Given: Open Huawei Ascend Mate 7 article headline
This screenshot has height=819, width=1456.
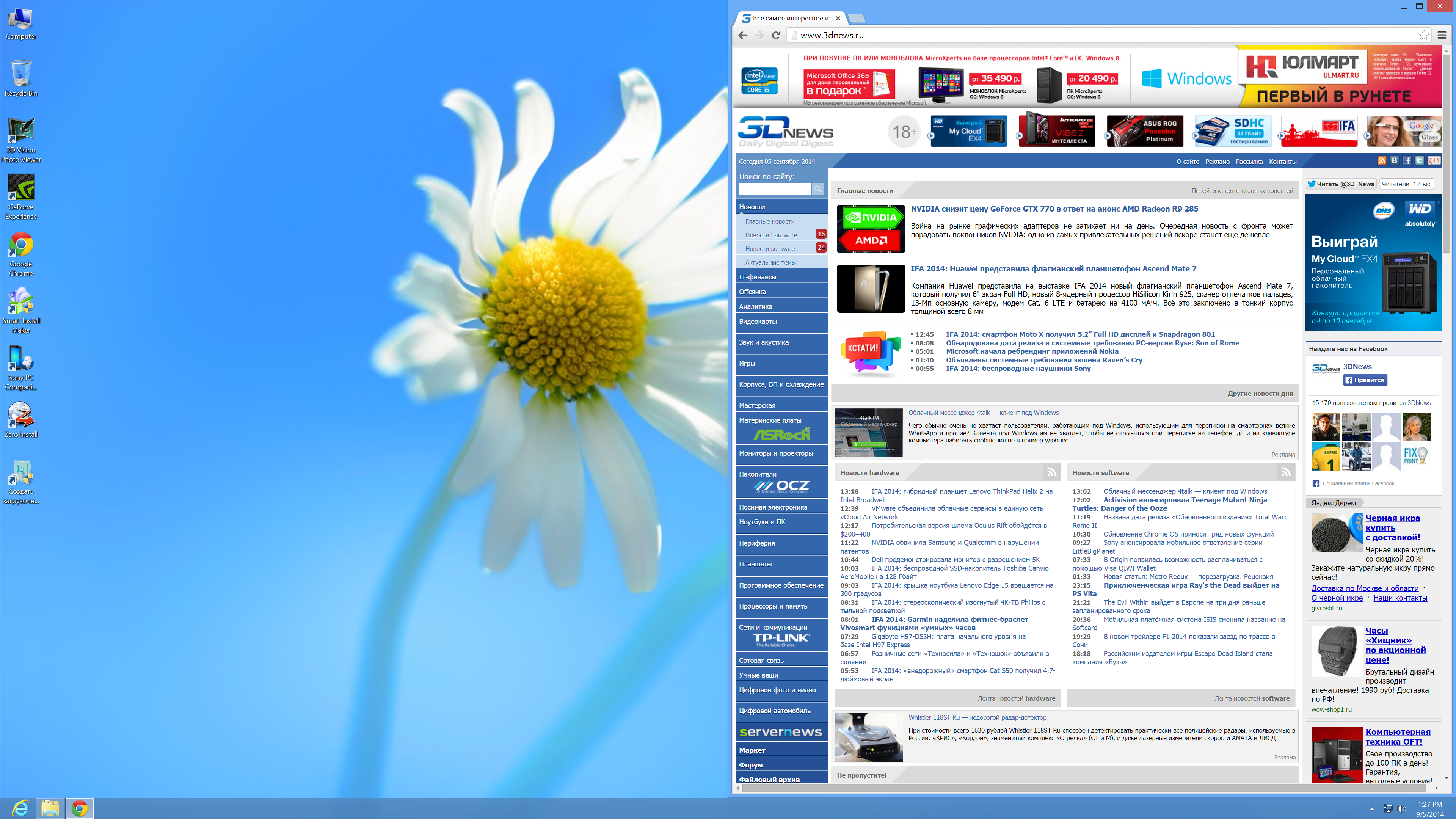Looking at the screenshot, I should pyautogui.click(x=1053, y=268).
